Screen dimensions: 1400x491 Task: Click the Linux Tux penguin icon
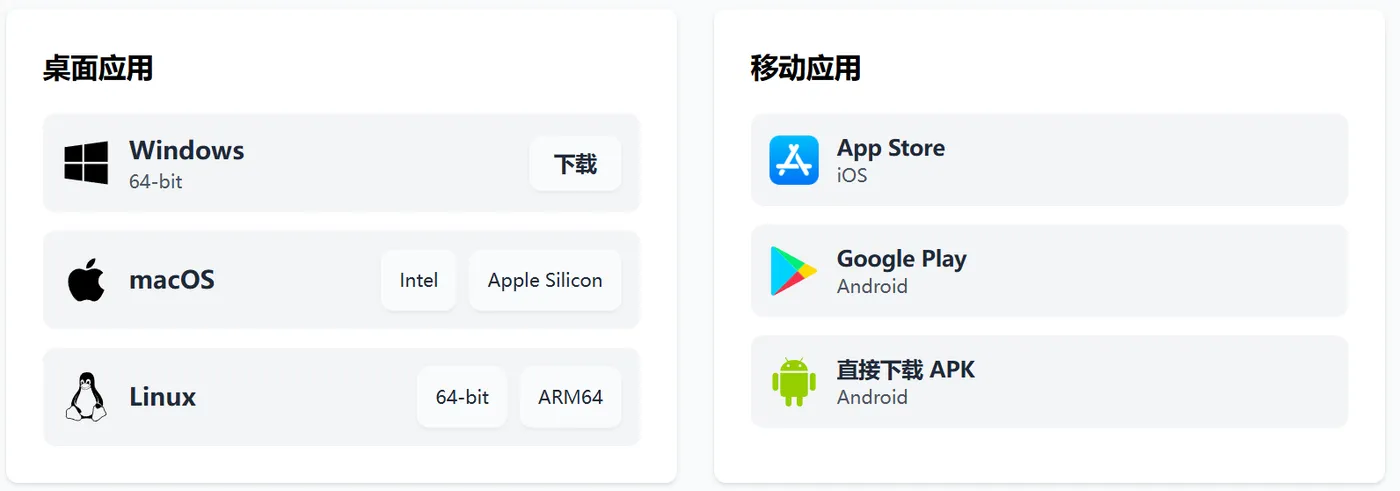86,397
